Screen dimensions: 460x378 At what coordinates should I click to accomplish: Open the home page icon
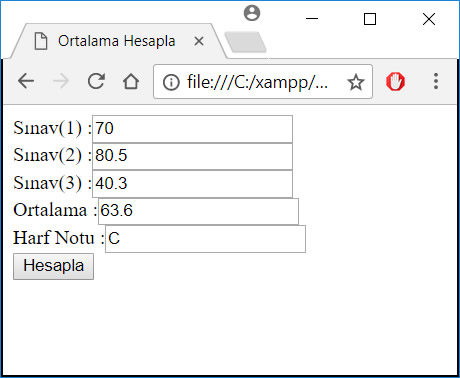pyautogui.click(x=131, y=81)
